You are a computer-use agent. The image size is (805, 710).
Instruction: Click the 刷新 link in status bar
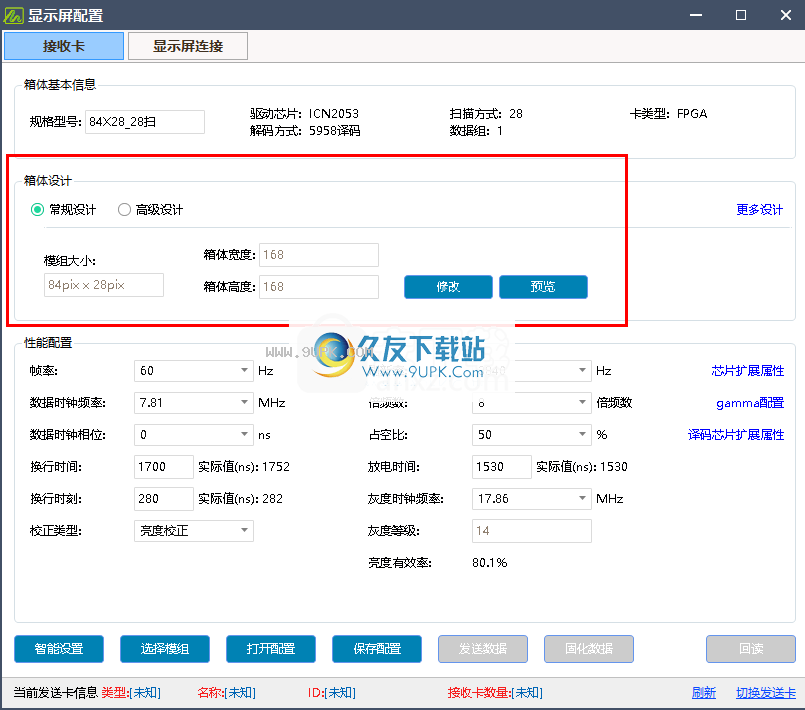[703, 693]
